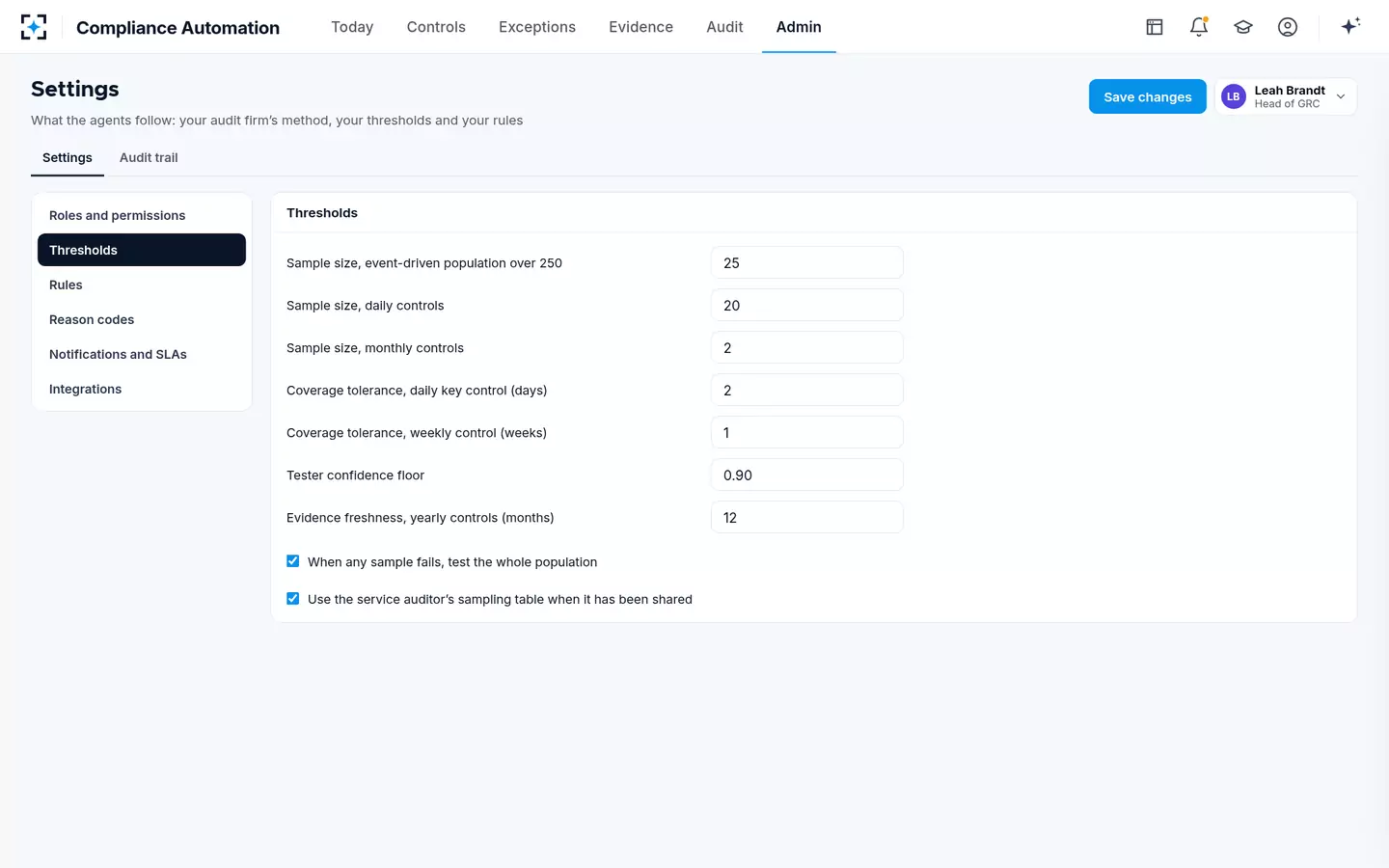
Task: Click the event-driven population sample size field
Action: tap(807, 262)
